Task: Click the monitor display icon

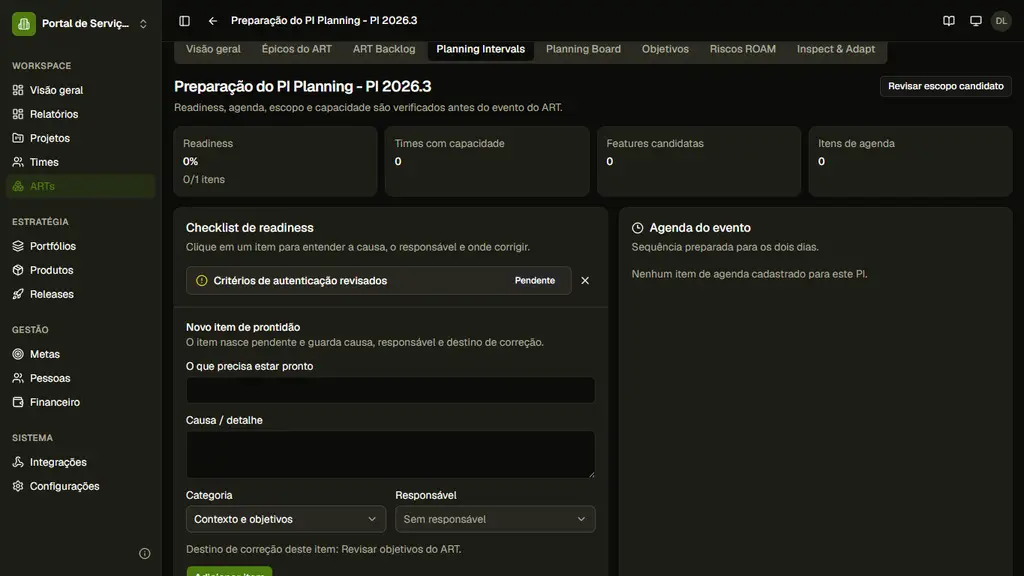Action: [x=976, y=21]
